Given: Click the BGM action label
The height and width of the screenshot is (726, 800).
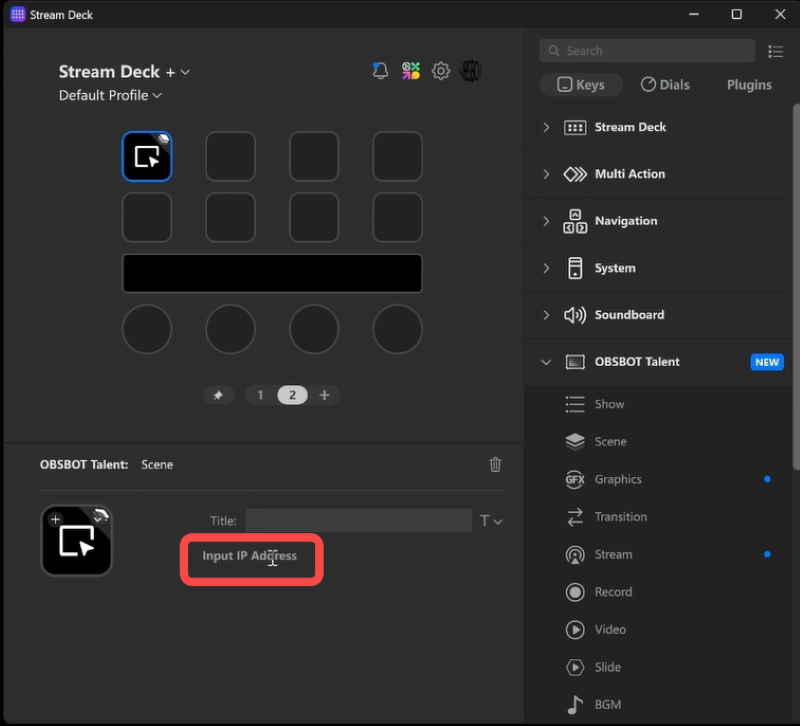Looking at the screenshot, I should click(608, 705).
